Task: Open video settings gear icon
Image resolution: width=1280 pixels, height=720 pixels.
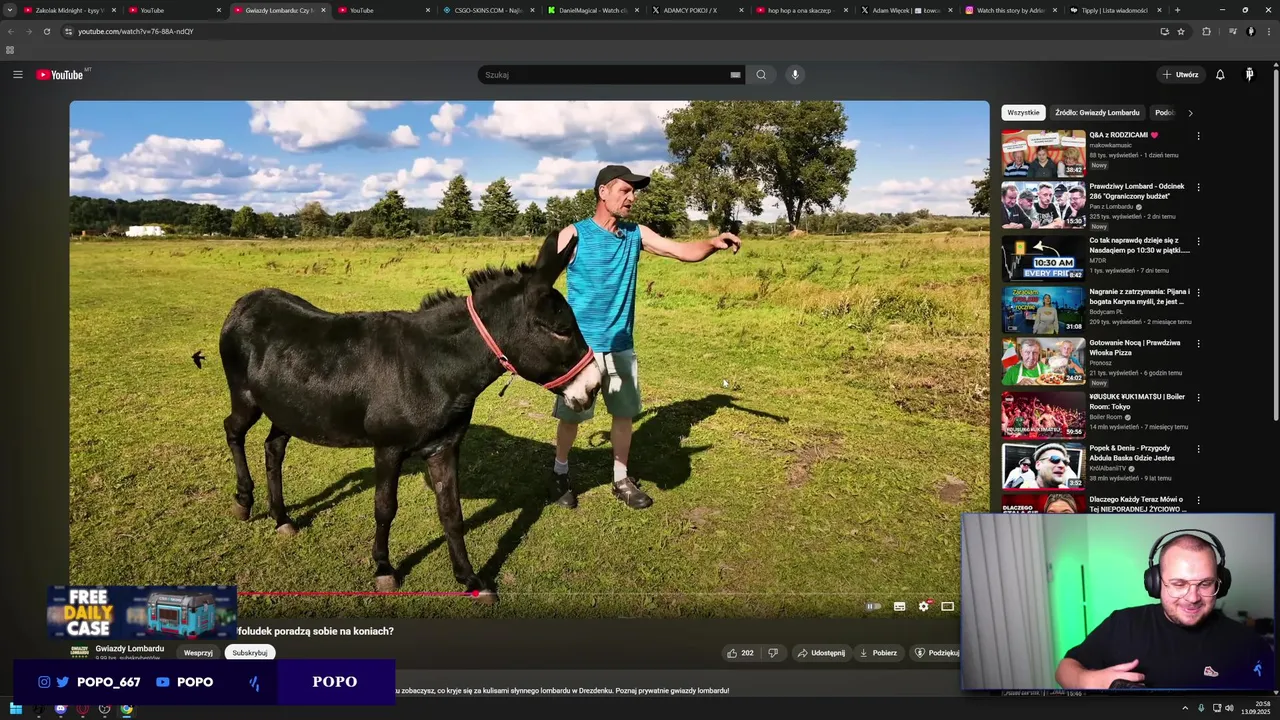Action: 924,606
